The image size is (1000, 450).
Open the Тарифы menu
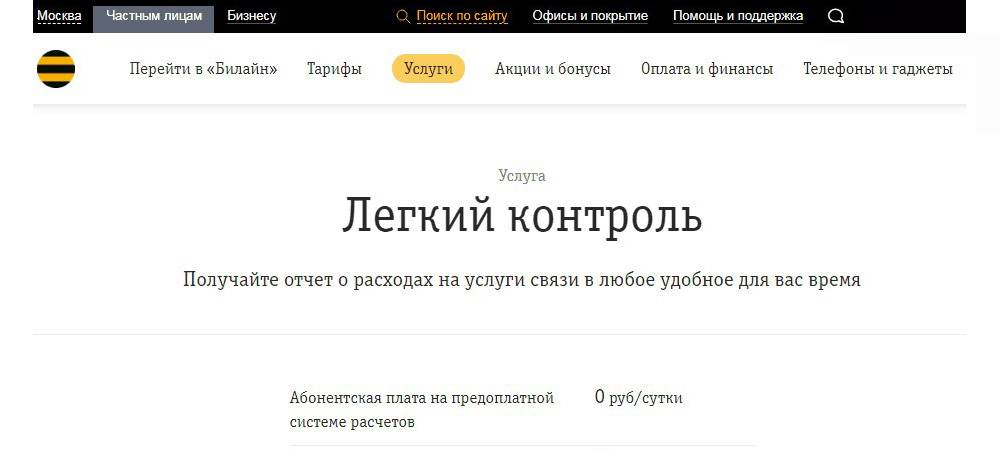[334, 69]
